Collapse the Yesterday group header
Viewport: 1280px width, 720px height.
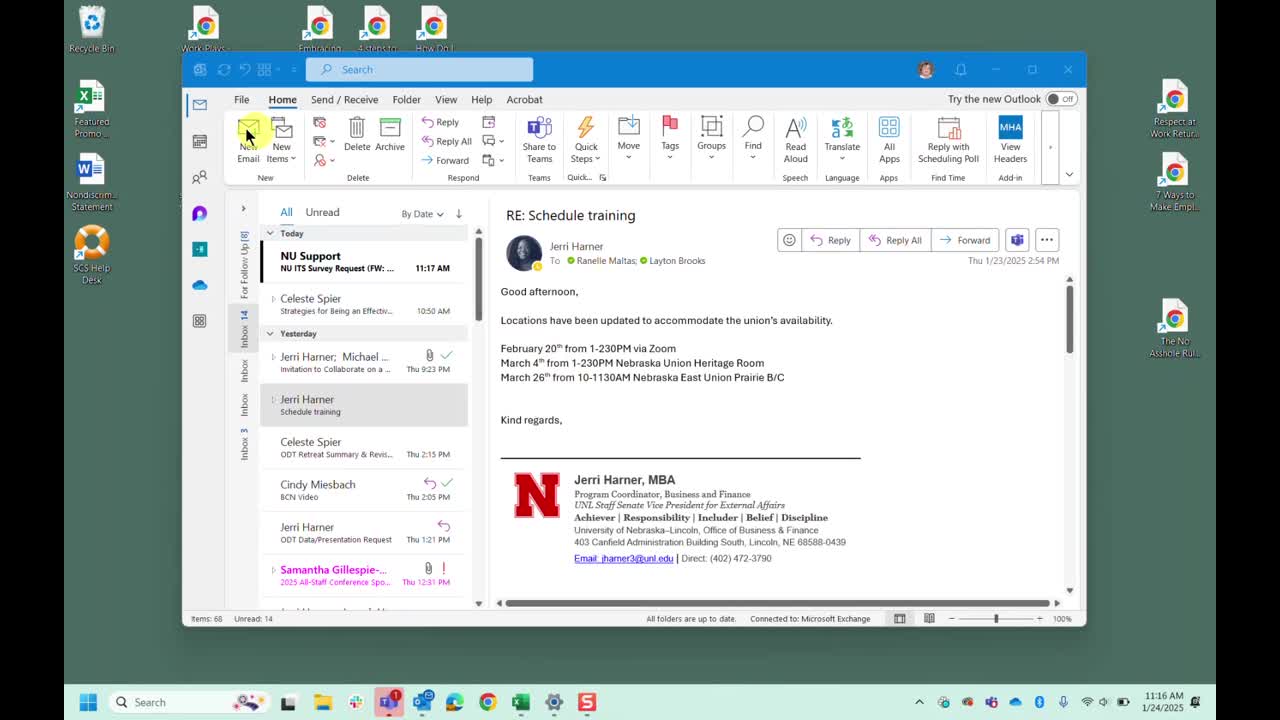[270, 334]
